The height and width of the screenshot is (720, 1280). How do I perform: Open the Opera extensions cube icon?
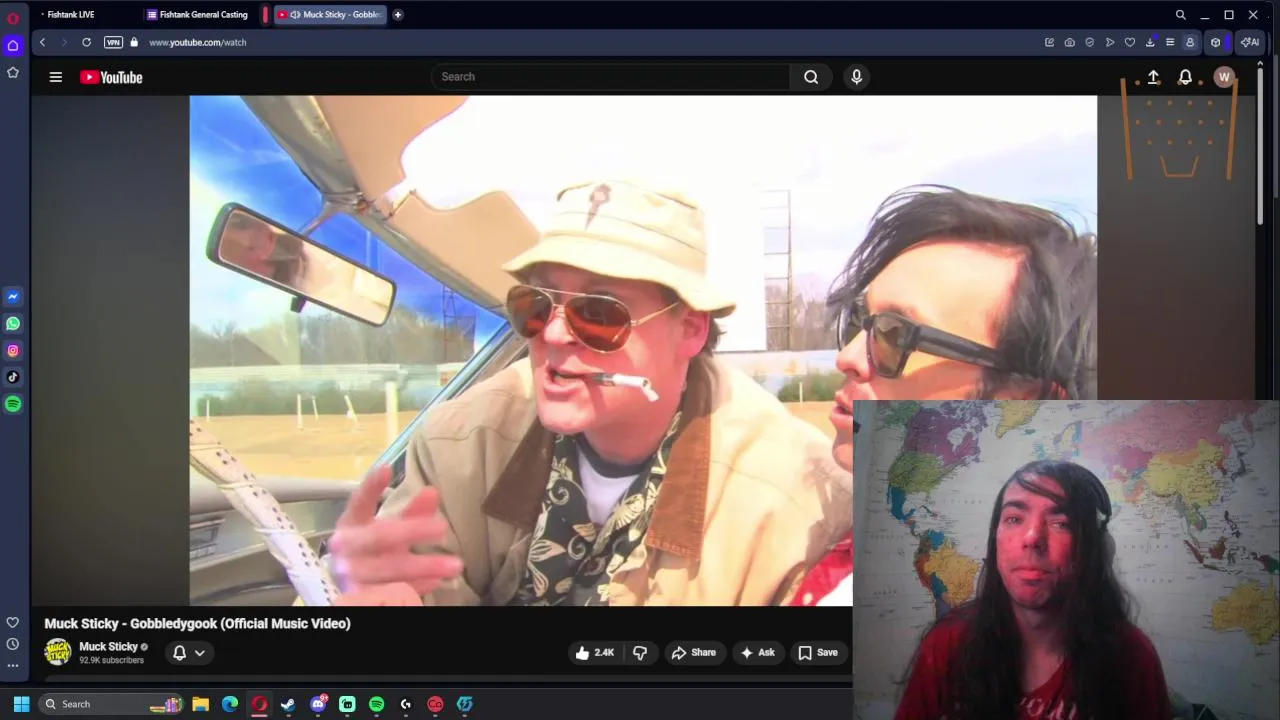point(1216,42)
